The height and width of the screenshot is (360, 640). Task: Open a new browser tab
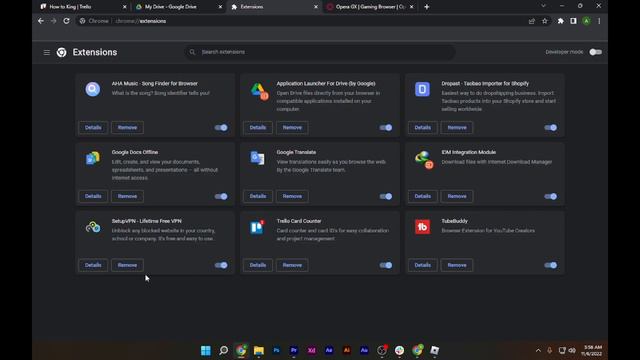pos(427,7)
